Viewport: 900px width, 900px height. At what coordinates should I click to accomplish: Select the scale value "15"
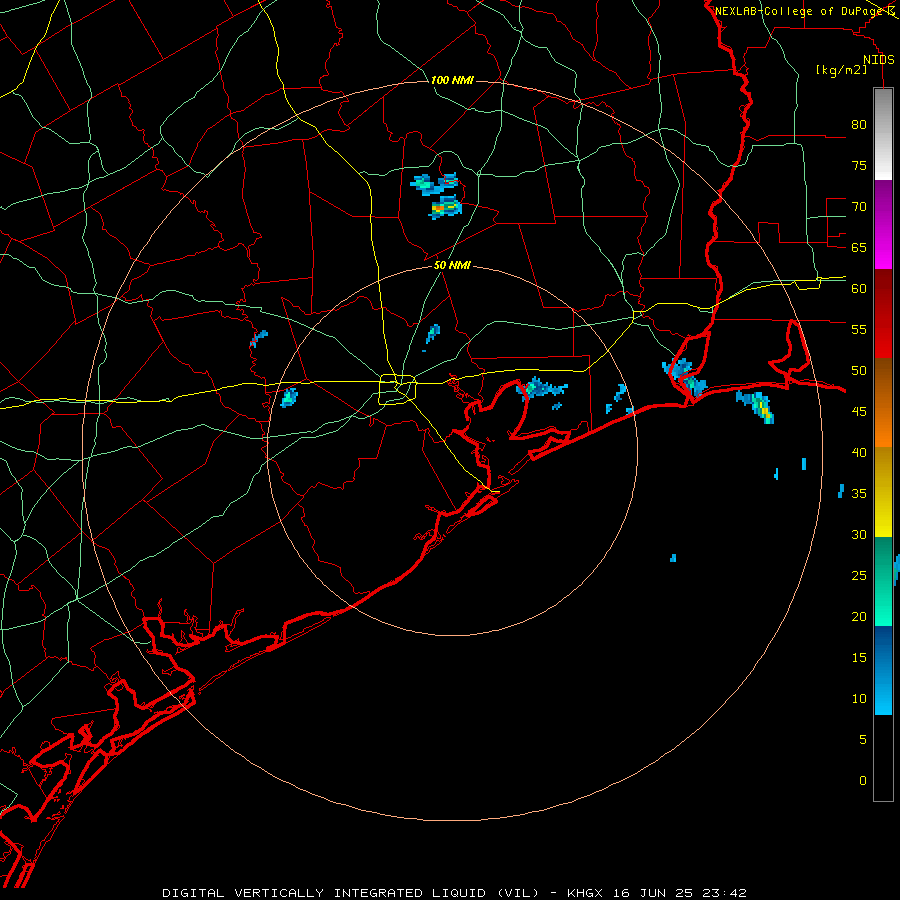coord(859,657)
